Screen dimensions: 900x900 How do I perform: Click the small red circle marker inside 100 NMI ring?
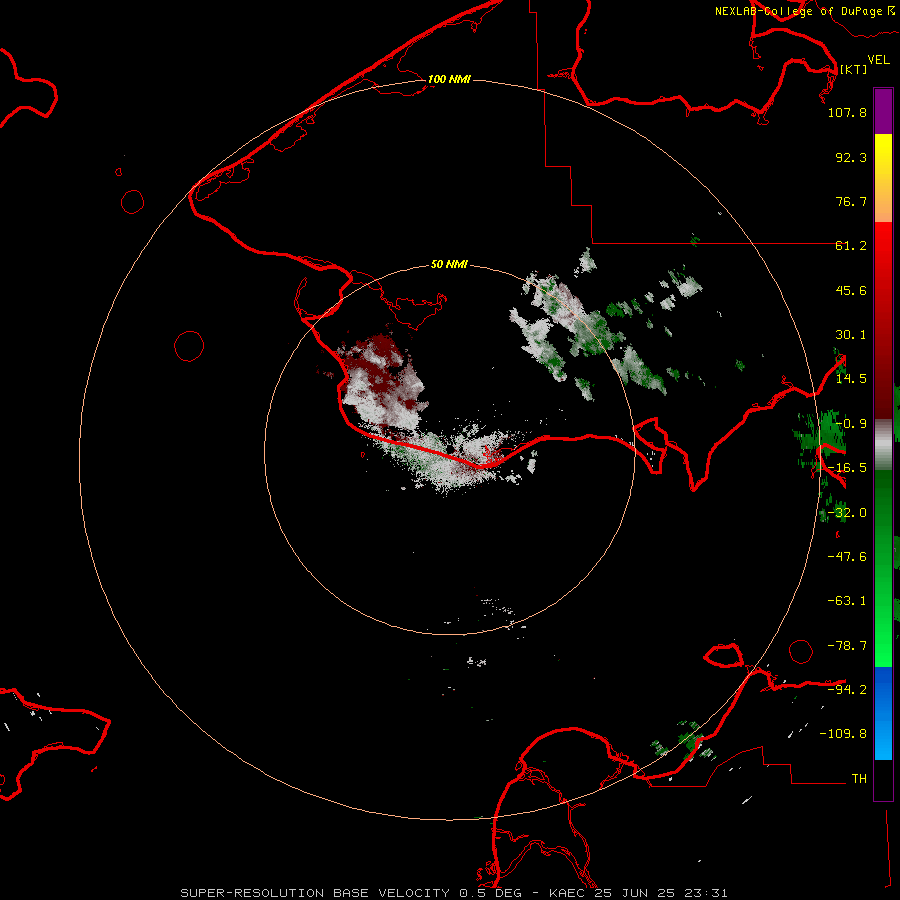(189, 346)
